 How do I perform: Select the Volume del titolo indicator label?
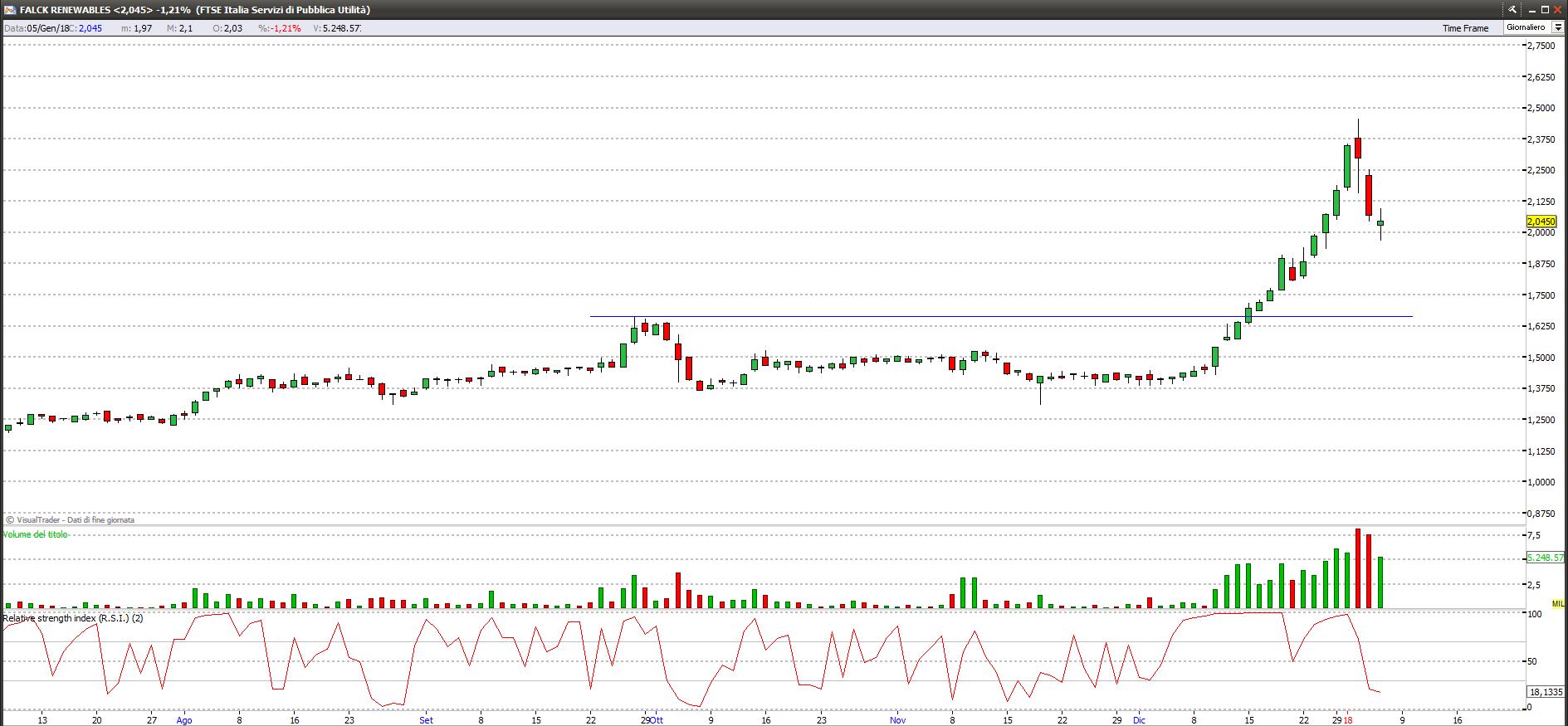(36, 534)
